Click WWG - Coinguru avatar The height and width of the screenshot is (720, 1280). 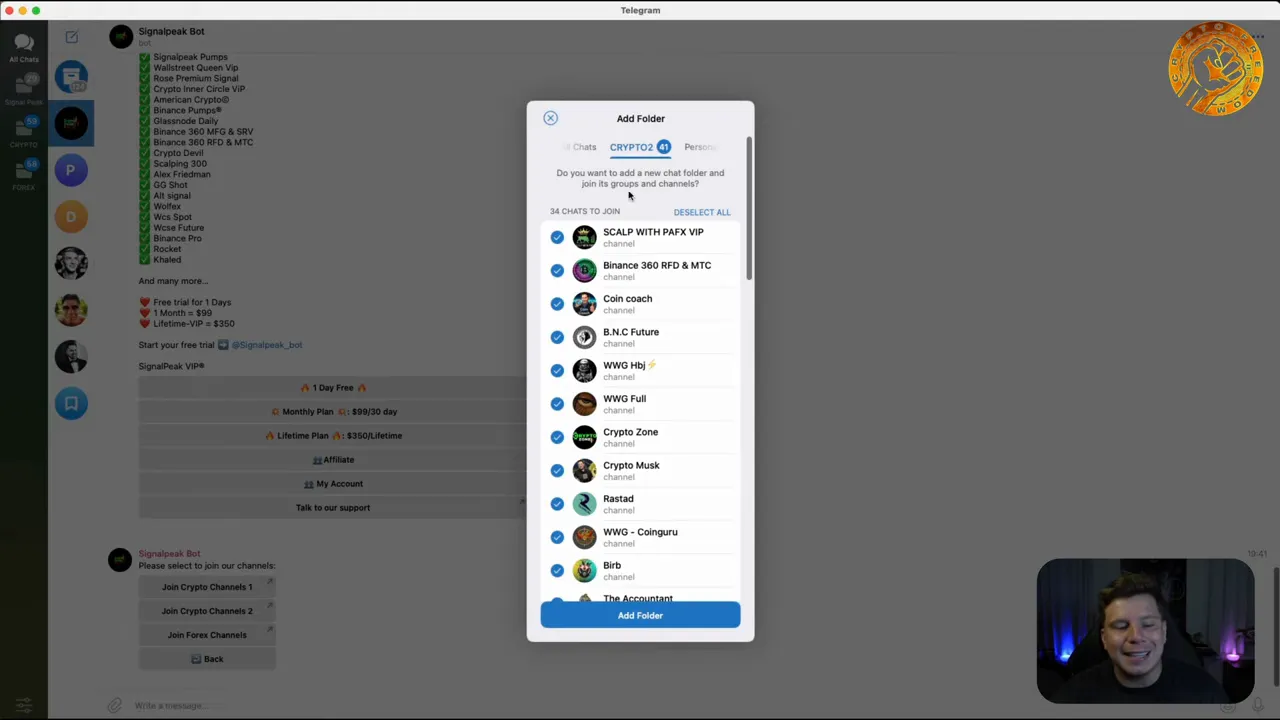(x=584, y=537)
